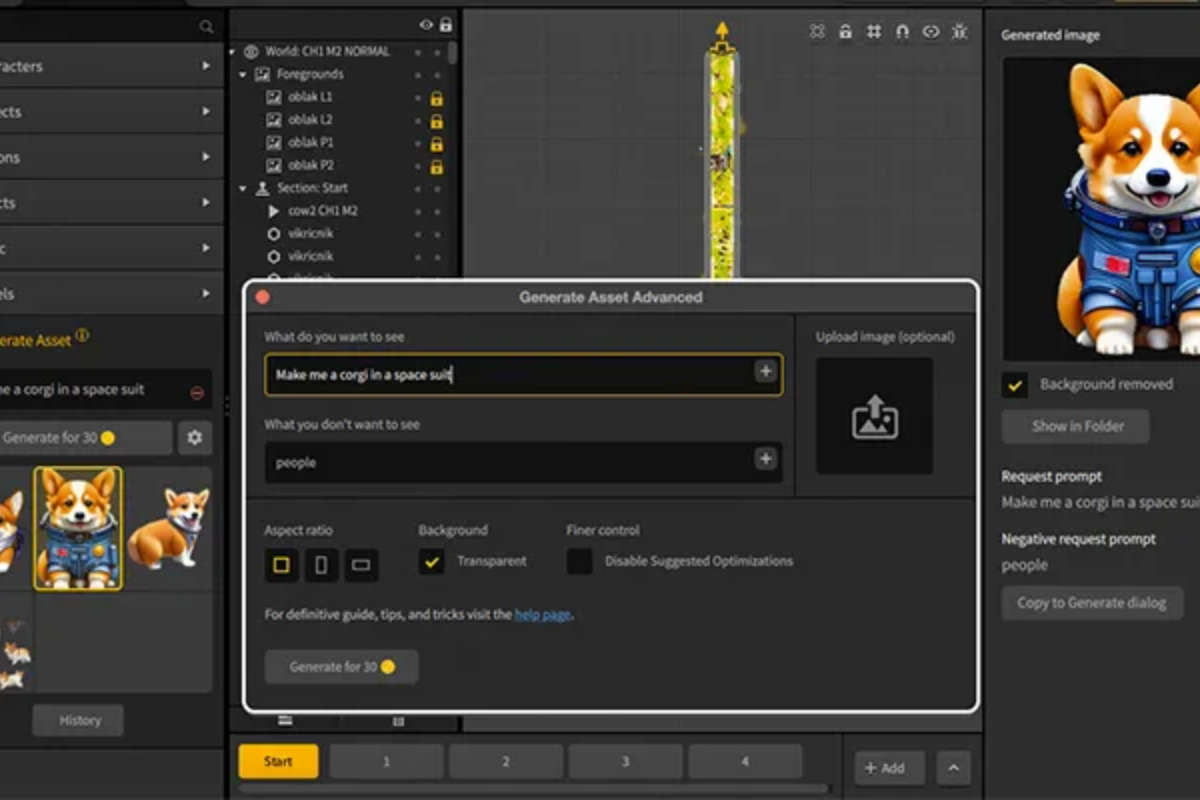Unlock the oblak L2 layer padlock
Screen dimensions: 1200x800
pos(436,121)
